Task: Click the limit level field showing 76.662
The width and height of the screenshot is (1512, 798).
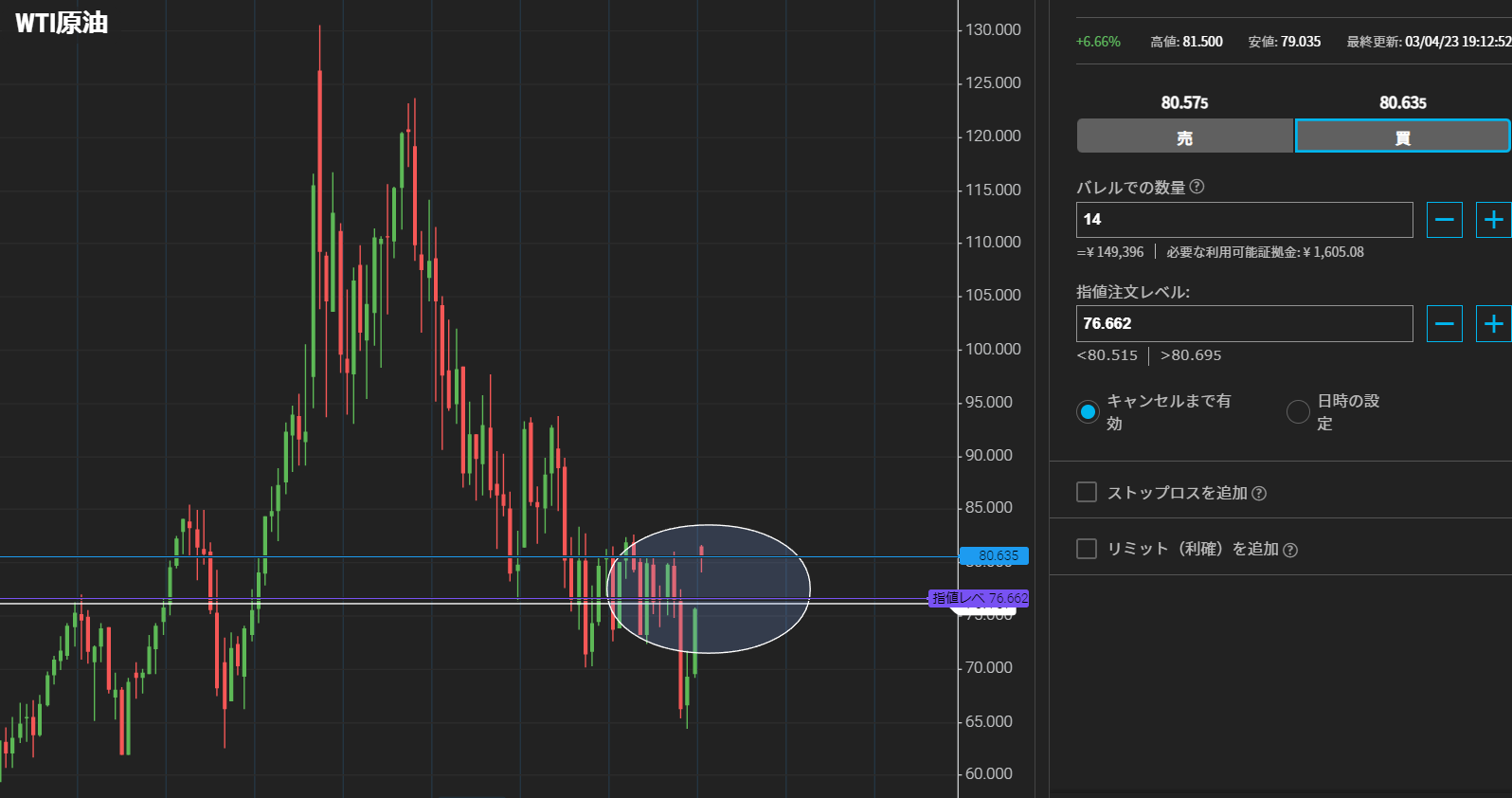Action: point(1244,324)
